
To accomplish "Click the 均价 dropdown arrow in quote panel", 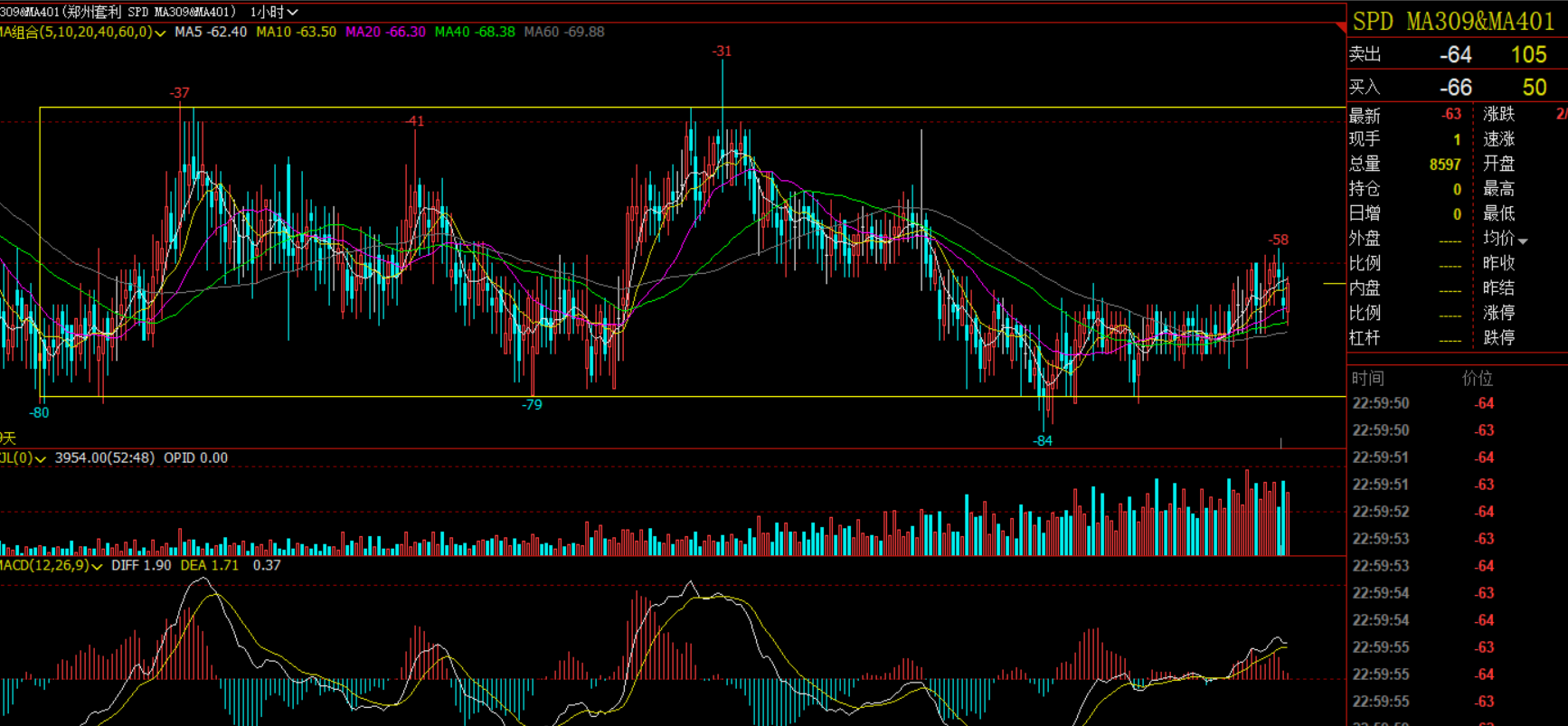I will coord(1523,240).
